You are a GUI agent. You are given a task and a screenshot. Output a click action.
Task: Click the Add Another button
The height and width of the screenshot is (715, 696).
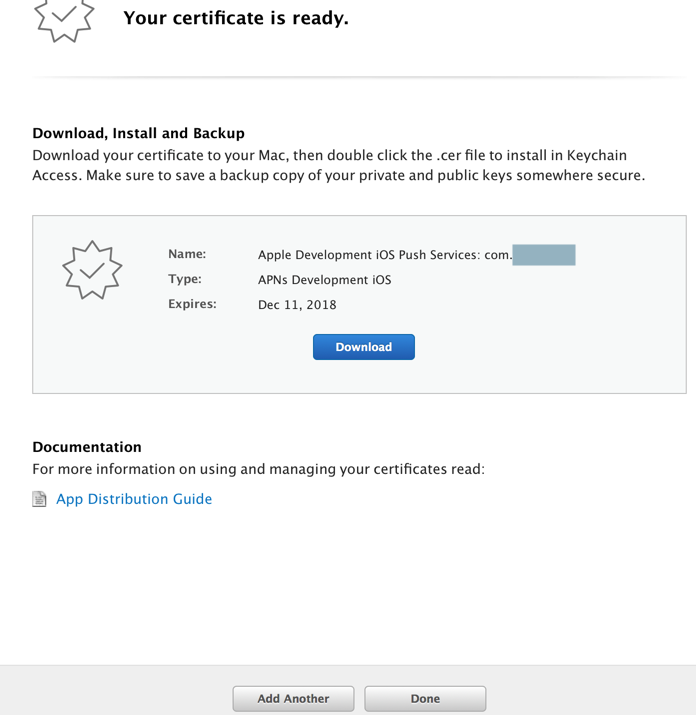pos(293,699)
